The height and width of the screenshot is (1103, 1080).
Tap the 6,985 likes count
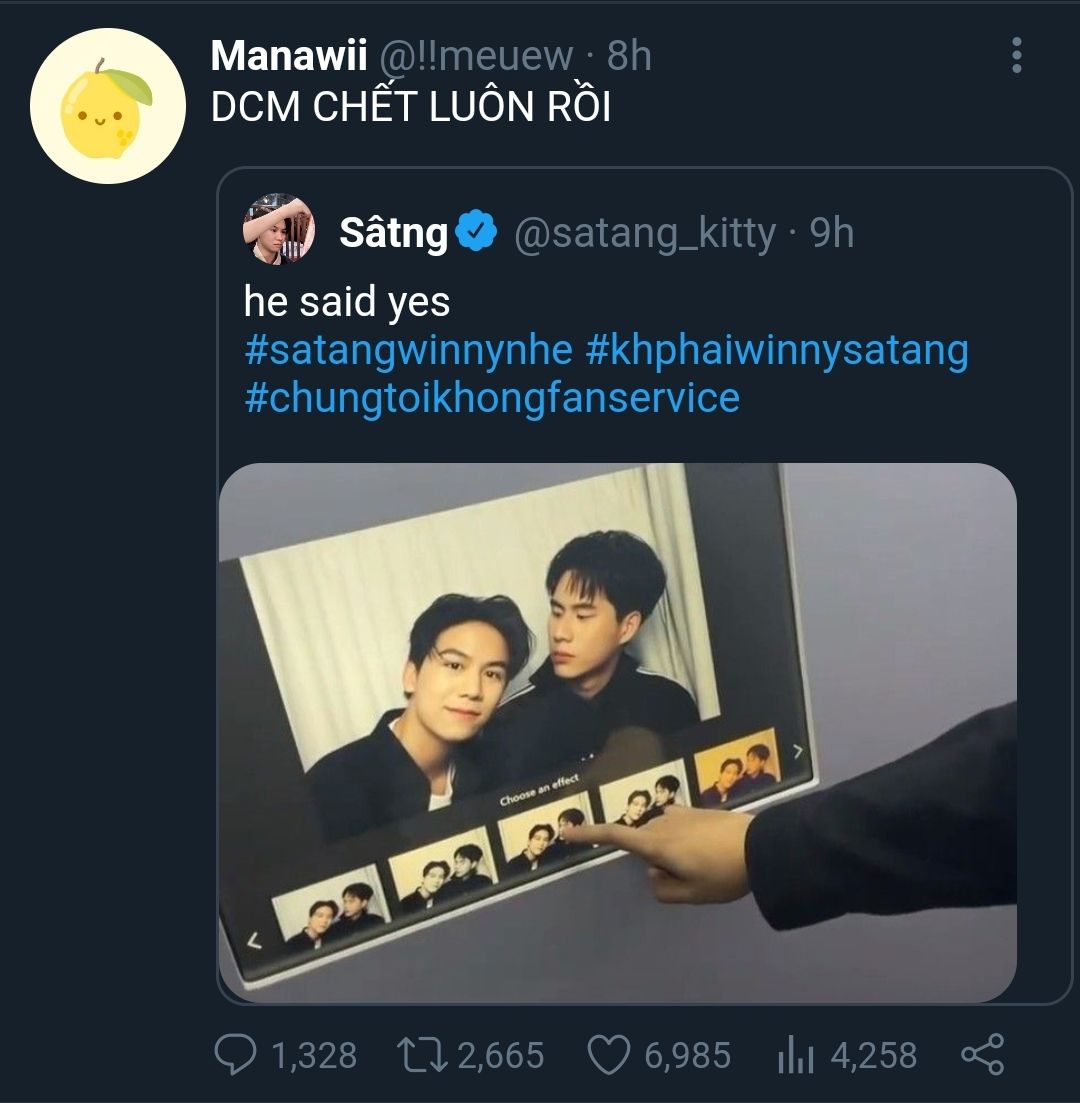point(688,1056)
